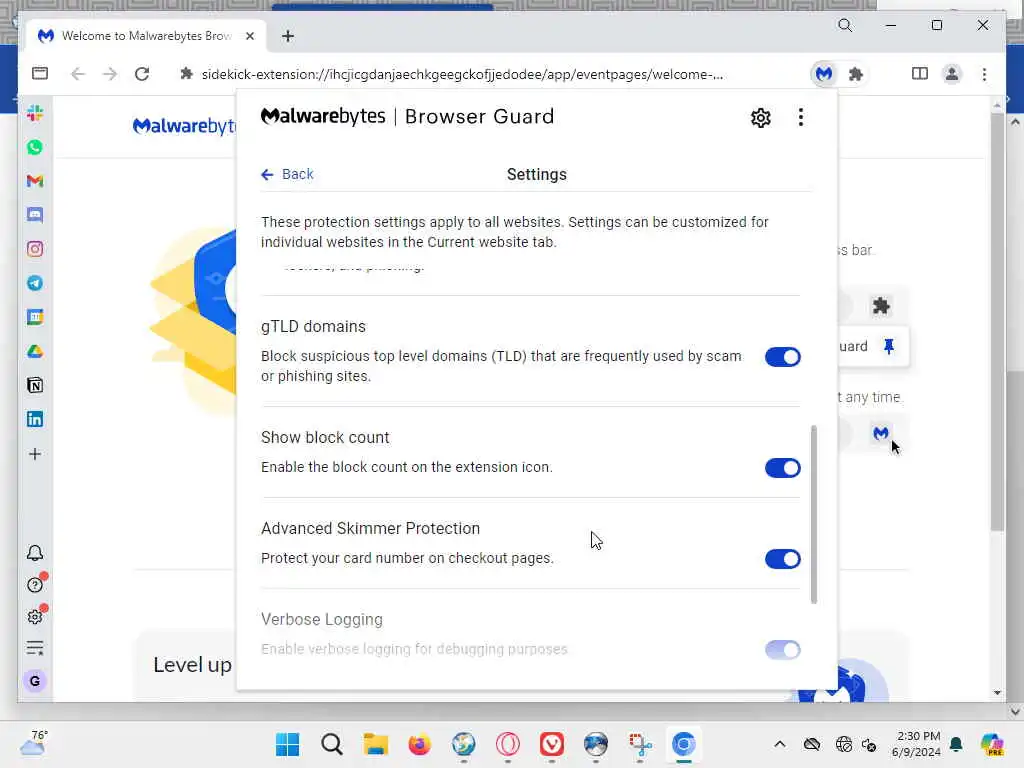Open Windows Start menu
Viewport: 1024px width, 768px height.
click(287, 744)
